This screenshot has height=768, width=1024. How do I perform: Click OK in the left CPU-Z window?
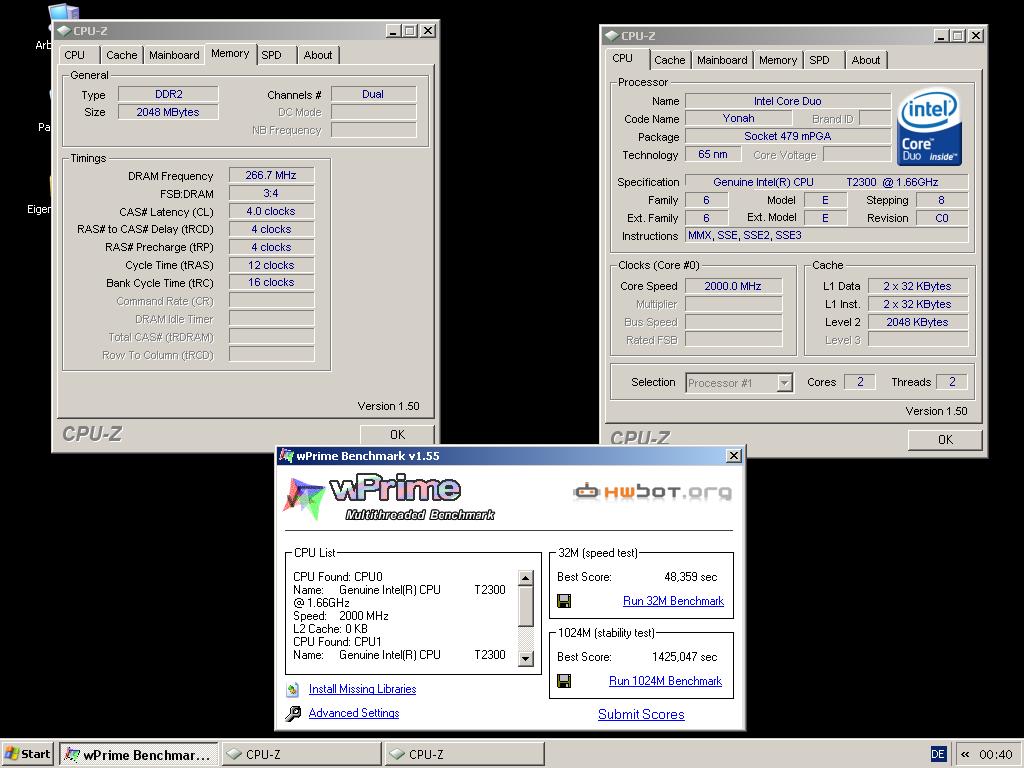tap(397, 435)
